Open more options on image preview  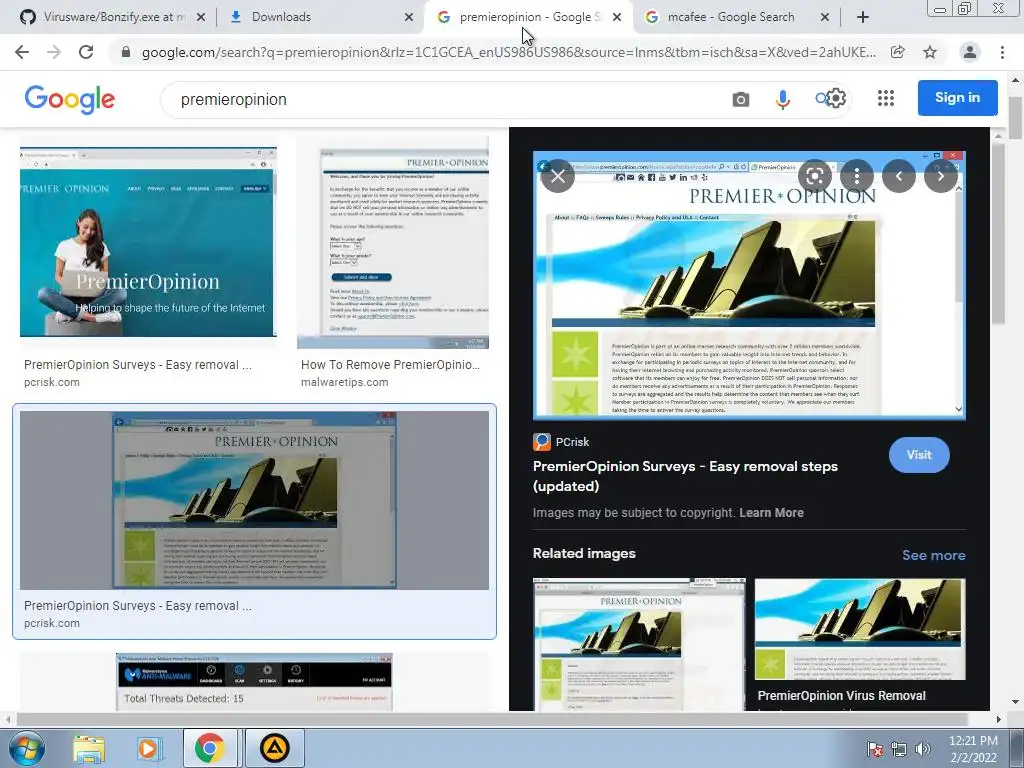857,176
